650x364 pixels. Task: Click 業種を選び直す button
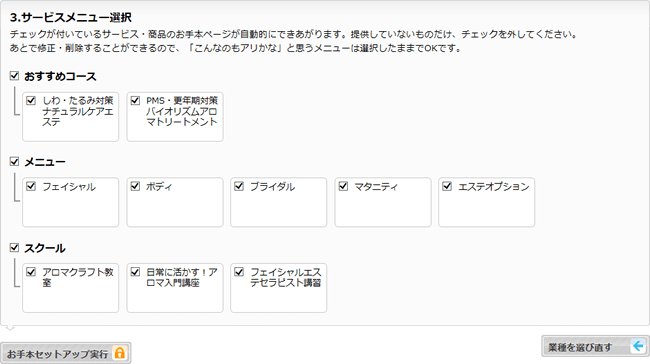click(595, 346)
